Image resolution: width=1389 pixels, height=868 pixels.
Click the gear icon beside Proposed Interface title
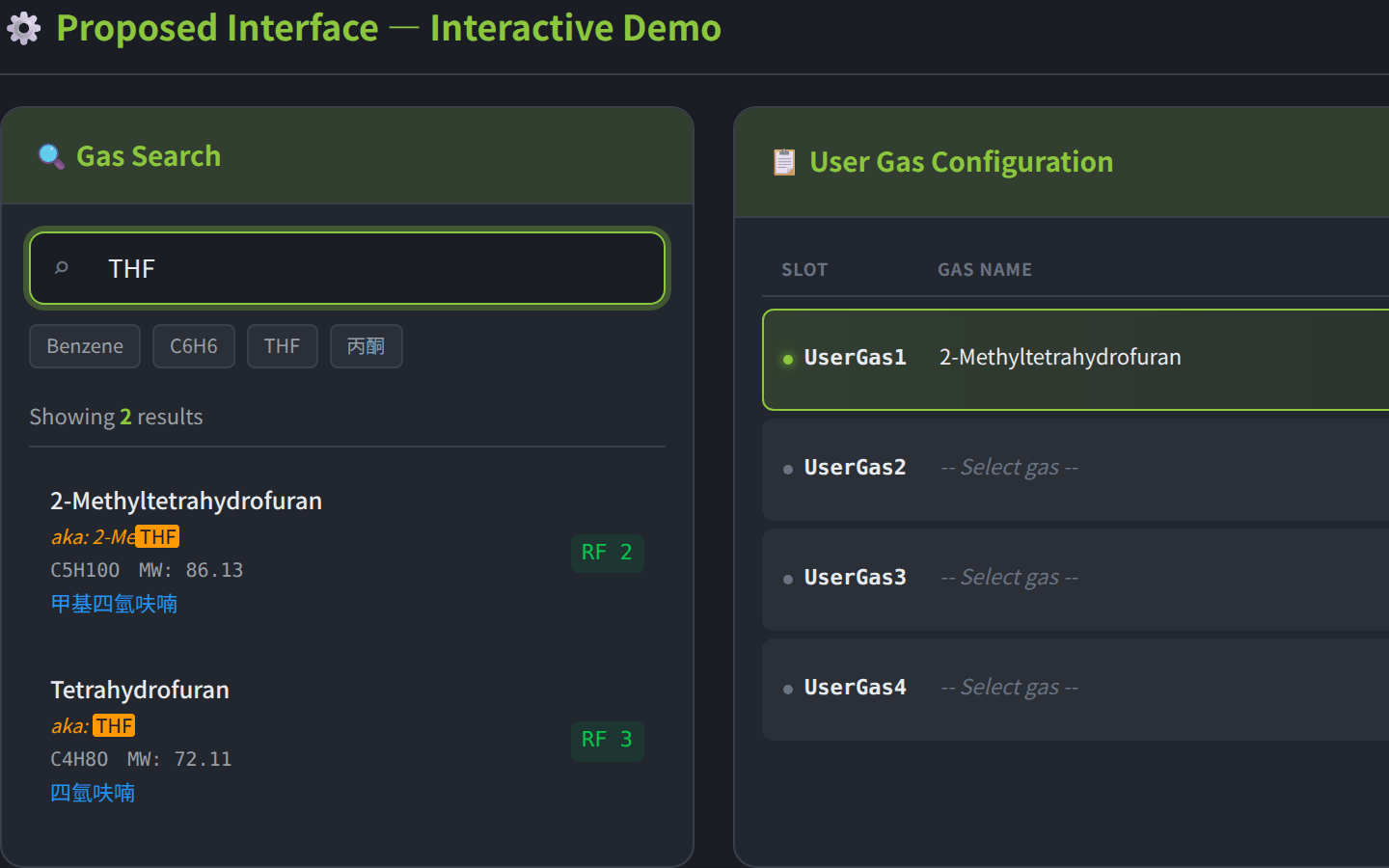(x=24, y=29)
